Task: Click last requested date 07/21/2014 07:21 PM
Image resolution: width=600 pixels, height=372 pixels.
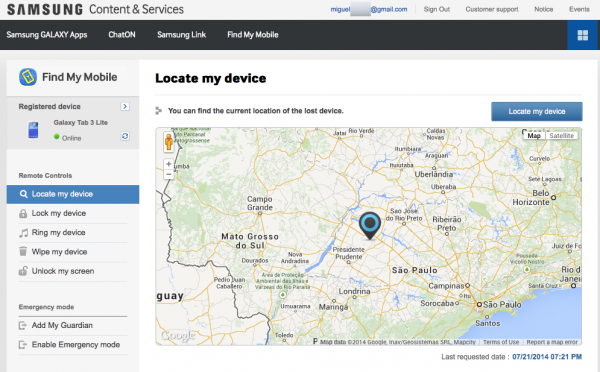Action: 547,357
